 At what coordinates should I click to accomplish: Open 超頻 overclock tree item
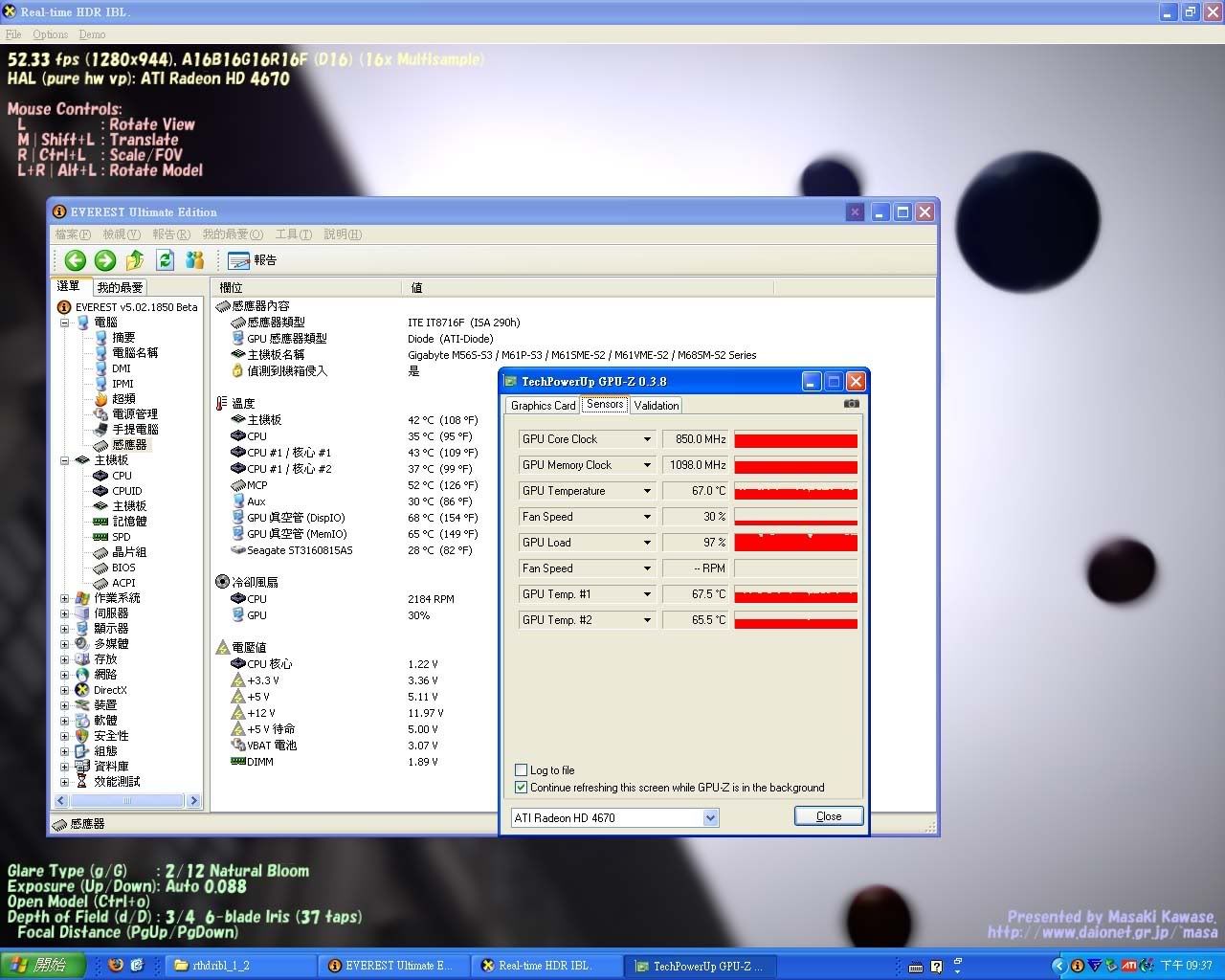point(123,399)
